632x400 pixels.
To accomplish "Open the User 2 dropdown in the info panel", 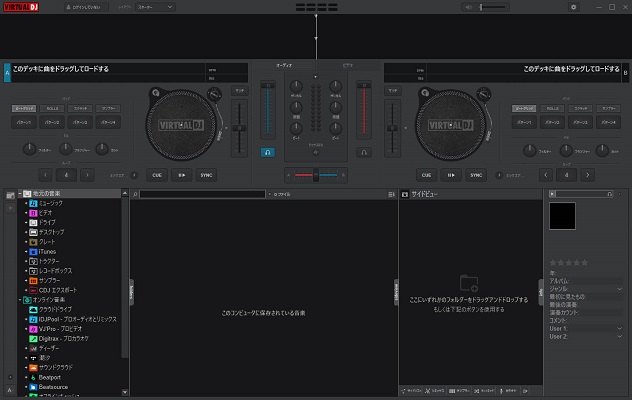I will pyautogui.click(x=620, y=336).
